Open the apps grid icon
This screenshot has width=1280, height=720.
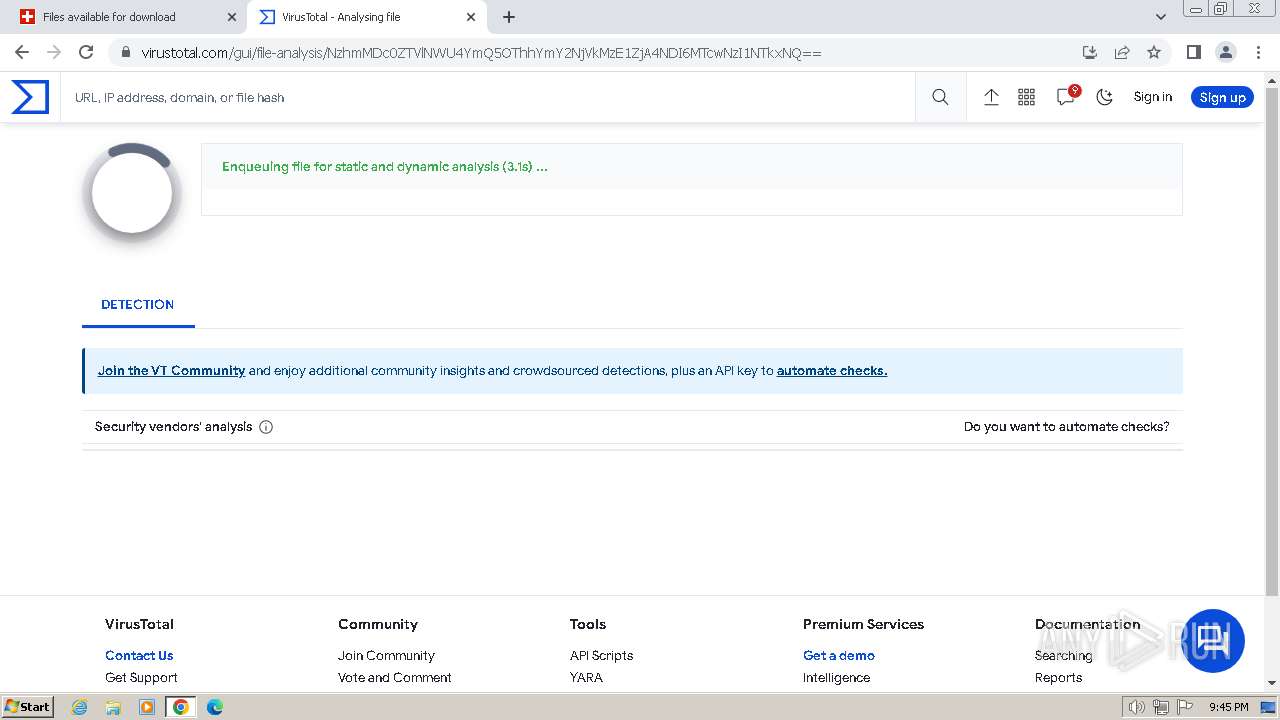(x=1026, y=97)
